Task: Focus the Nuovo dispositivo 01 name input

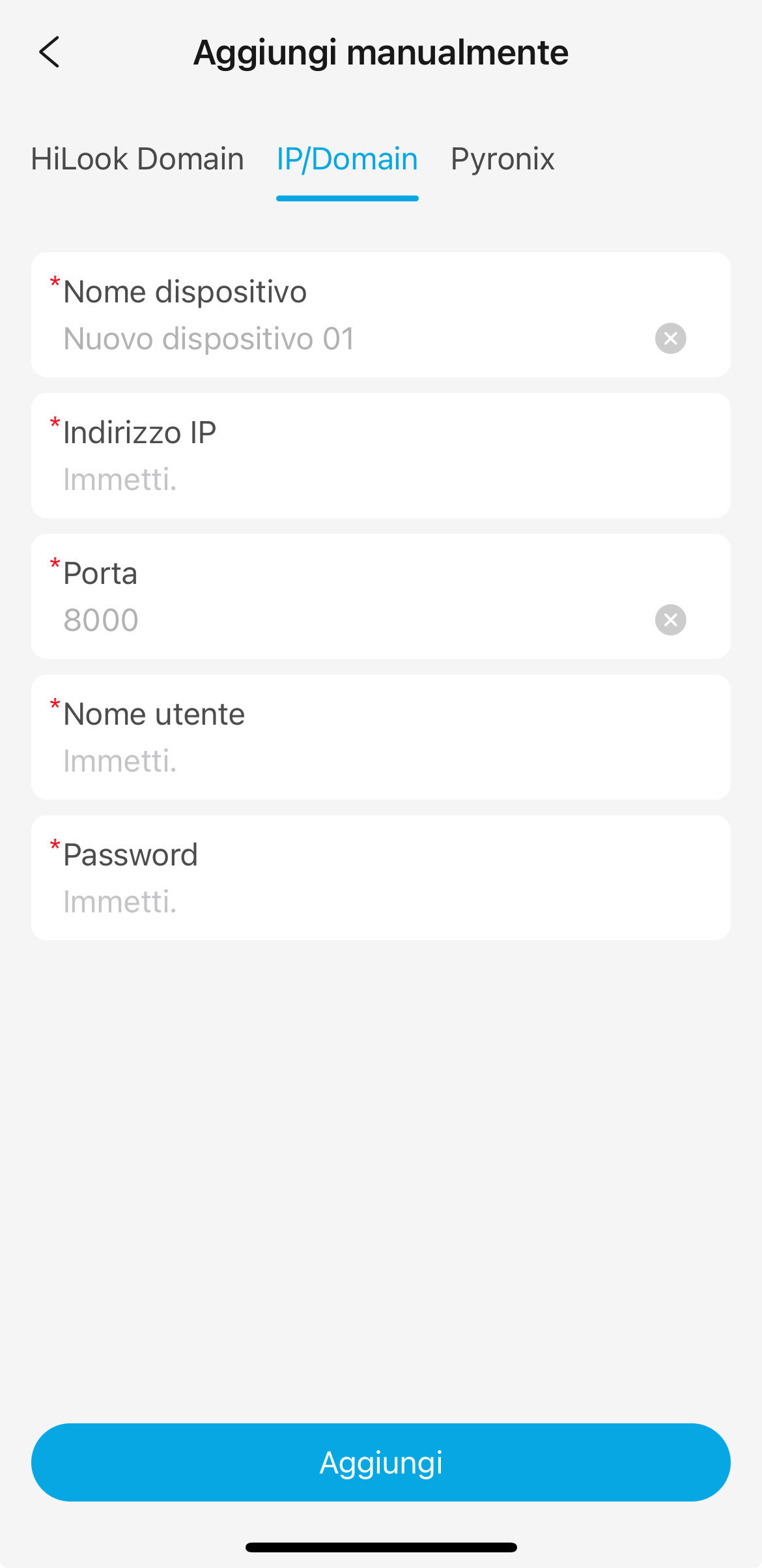Action: (x=208, y=339)
